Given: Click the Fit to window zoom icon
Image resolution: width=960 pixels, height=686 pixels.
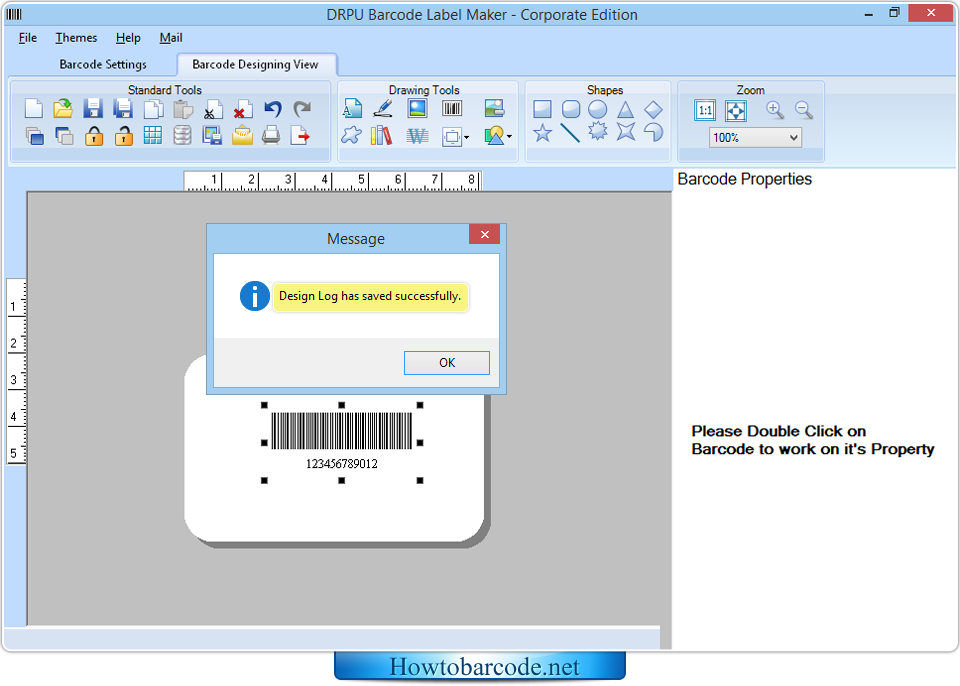Looking at the screenshot, I should tap(735, 110).
